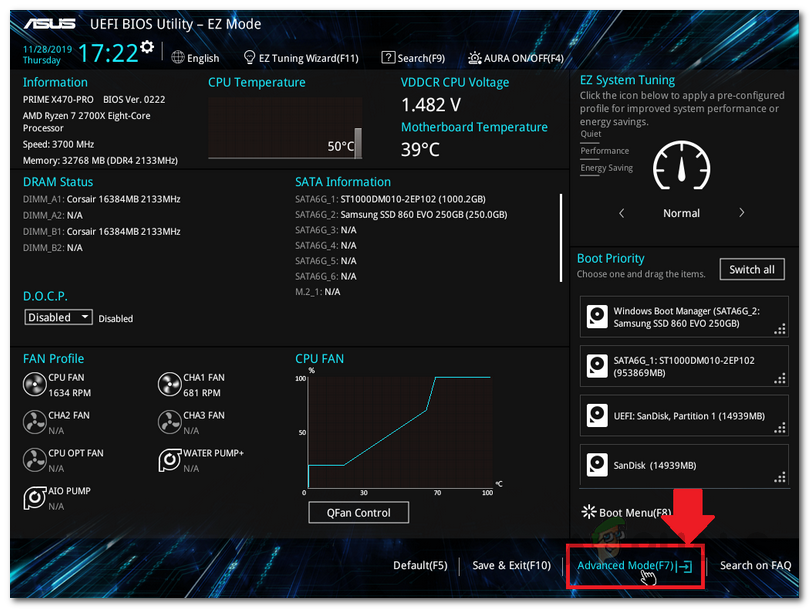The height and width of the screenshot is (609, 810).
Task: Click the AURA lighting icon
Action: pos(475,57)
